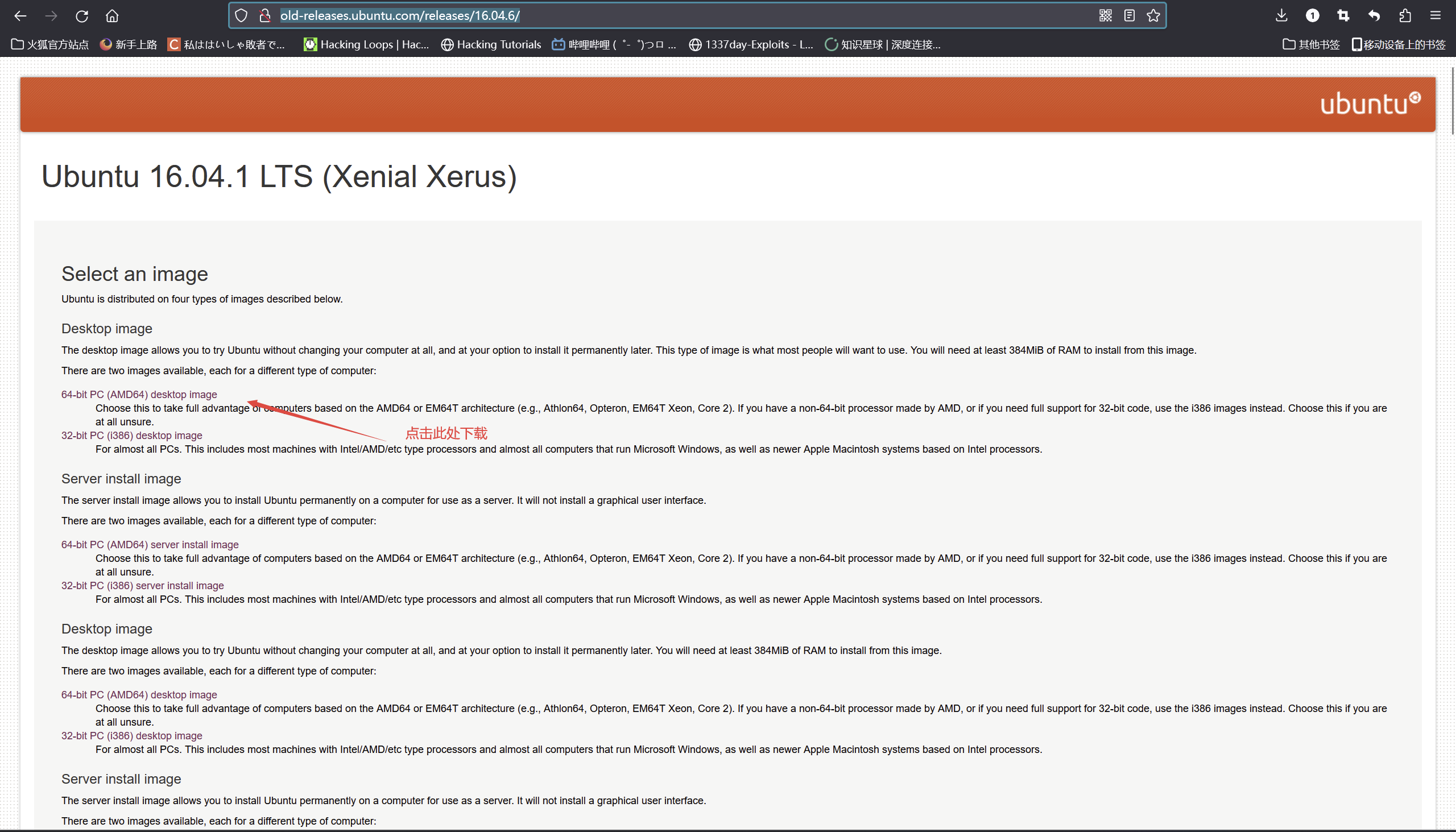Expand the 其他书签 bookmarks folder

(x=1311, y=44)
